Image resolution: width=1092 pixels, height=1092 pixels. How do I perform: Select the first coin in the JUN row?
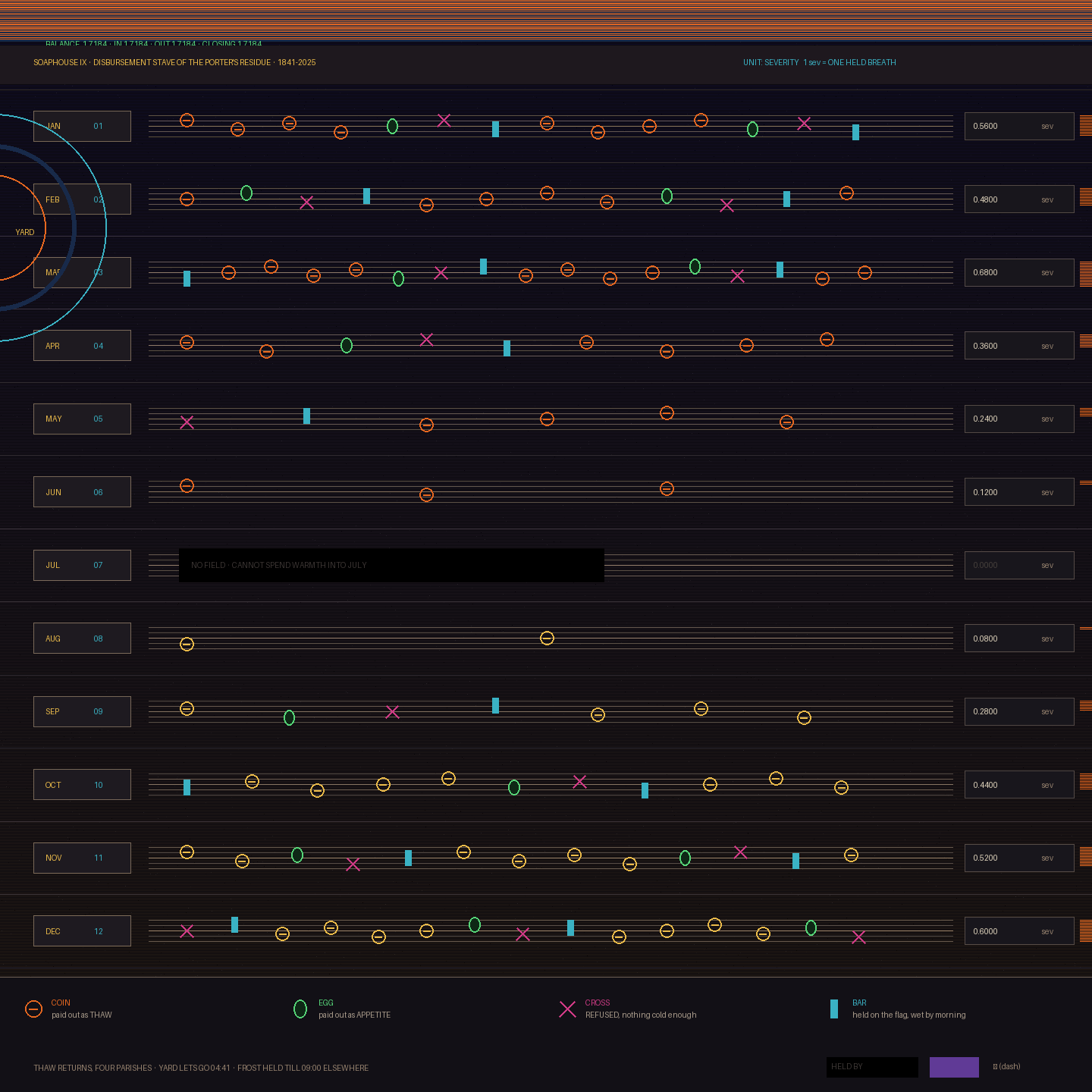coord(187,486)
